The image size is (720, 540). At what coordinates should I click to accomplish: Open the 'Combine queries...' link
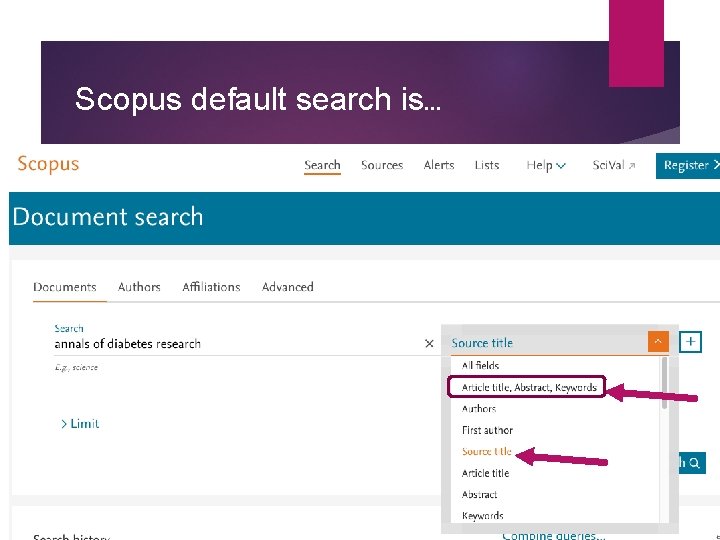point(554,535)
